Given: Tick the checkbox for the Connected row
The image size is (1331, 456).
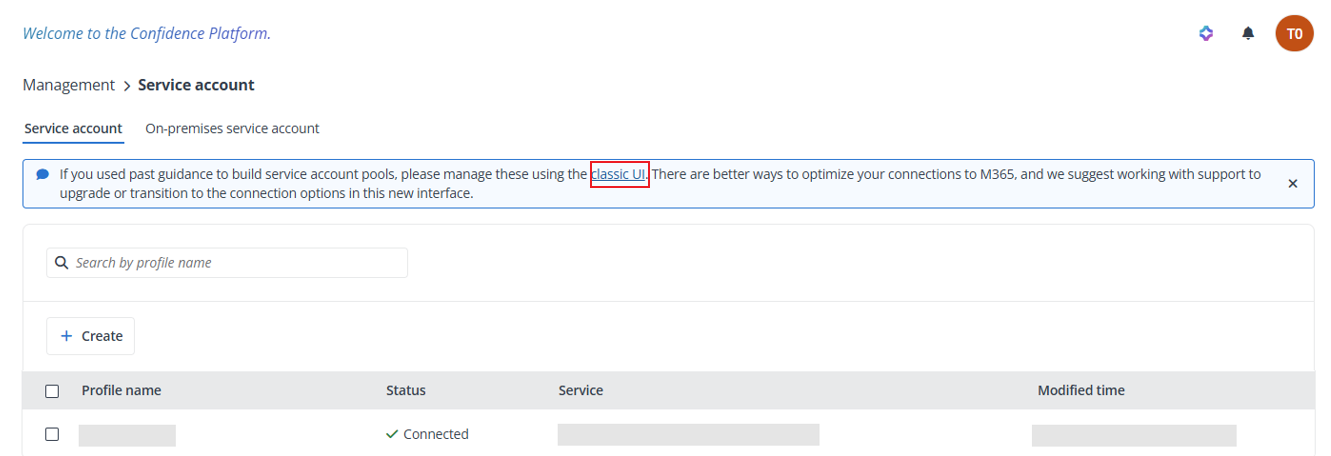Looking at the screenshot, I should click(x=52, y=434).
